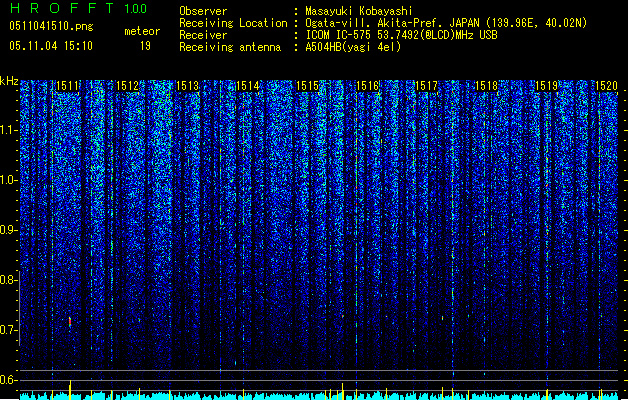Click the meteor label
Screen dimensions: 629x400
coord(142,31)
